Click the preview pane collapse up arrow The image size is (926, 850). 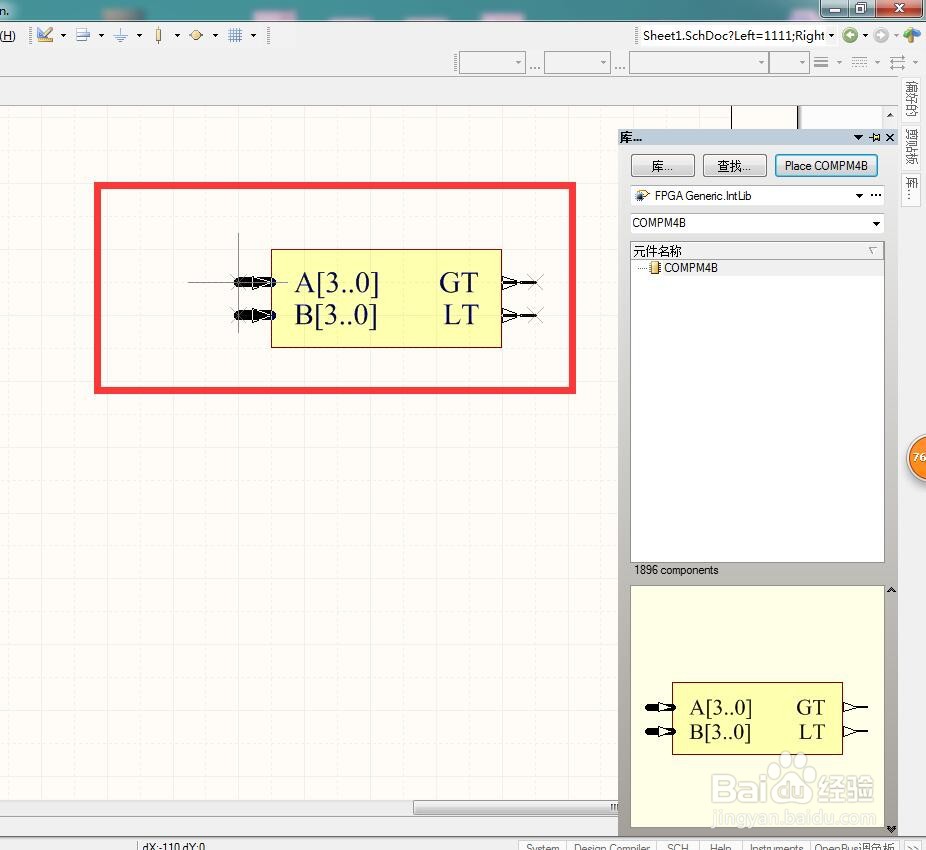click(x=891, y=590)
